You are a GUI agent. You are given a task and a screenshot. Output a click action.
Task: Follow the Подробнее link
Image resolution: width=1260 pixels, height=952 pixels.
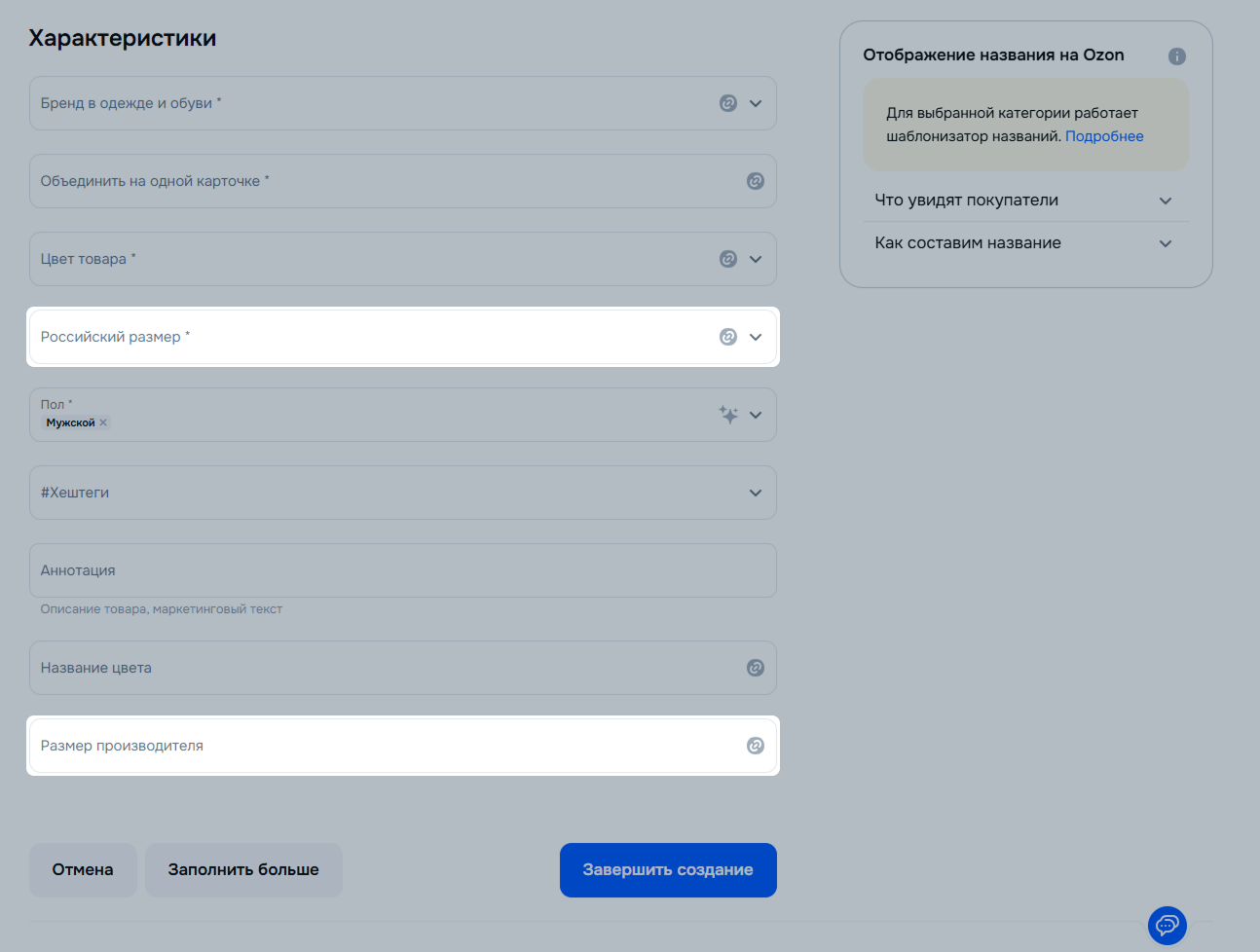pyautogui.click(x=1104, y=136)
